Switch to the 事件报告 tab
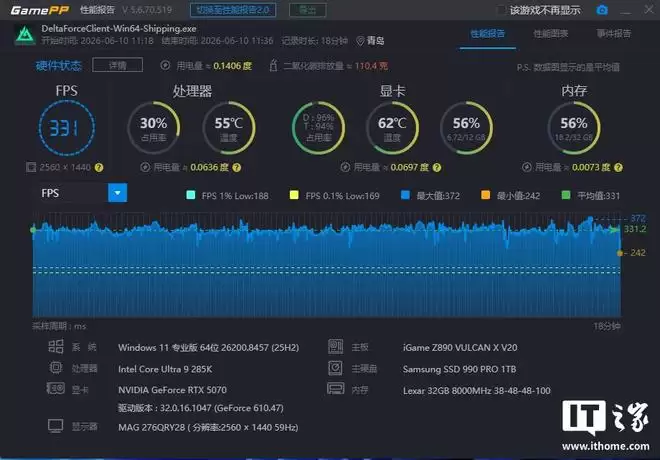 point(614,34)
